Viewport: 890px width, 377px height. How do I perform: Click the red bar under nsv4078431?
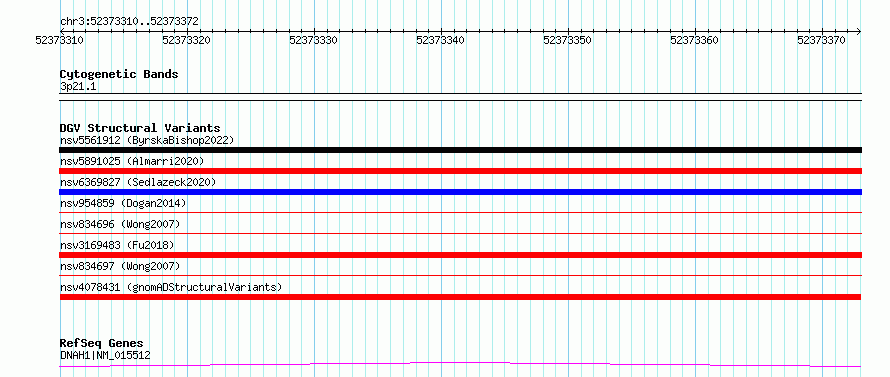point(460,297)
